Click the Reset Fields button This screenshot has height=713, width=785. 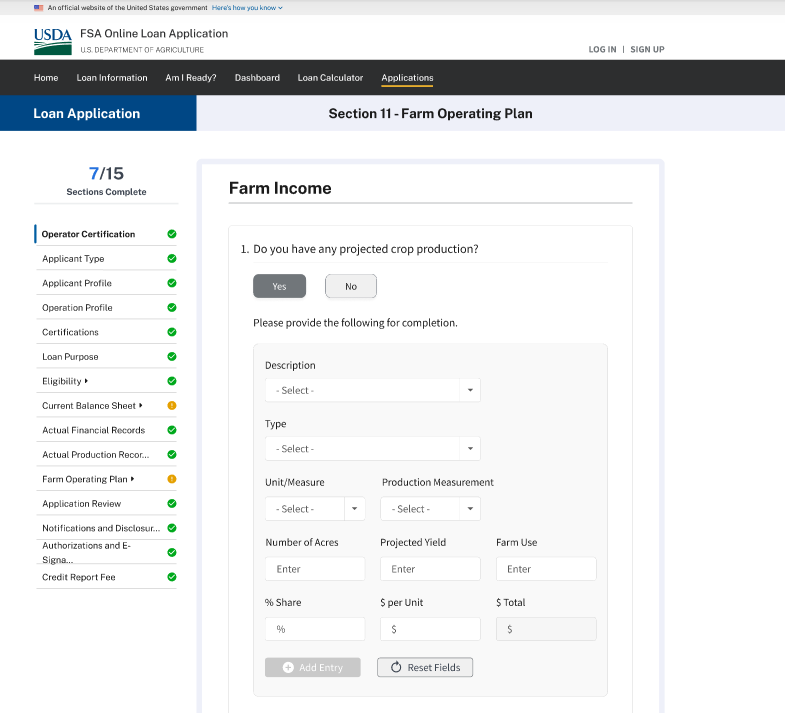click(424, 667)
